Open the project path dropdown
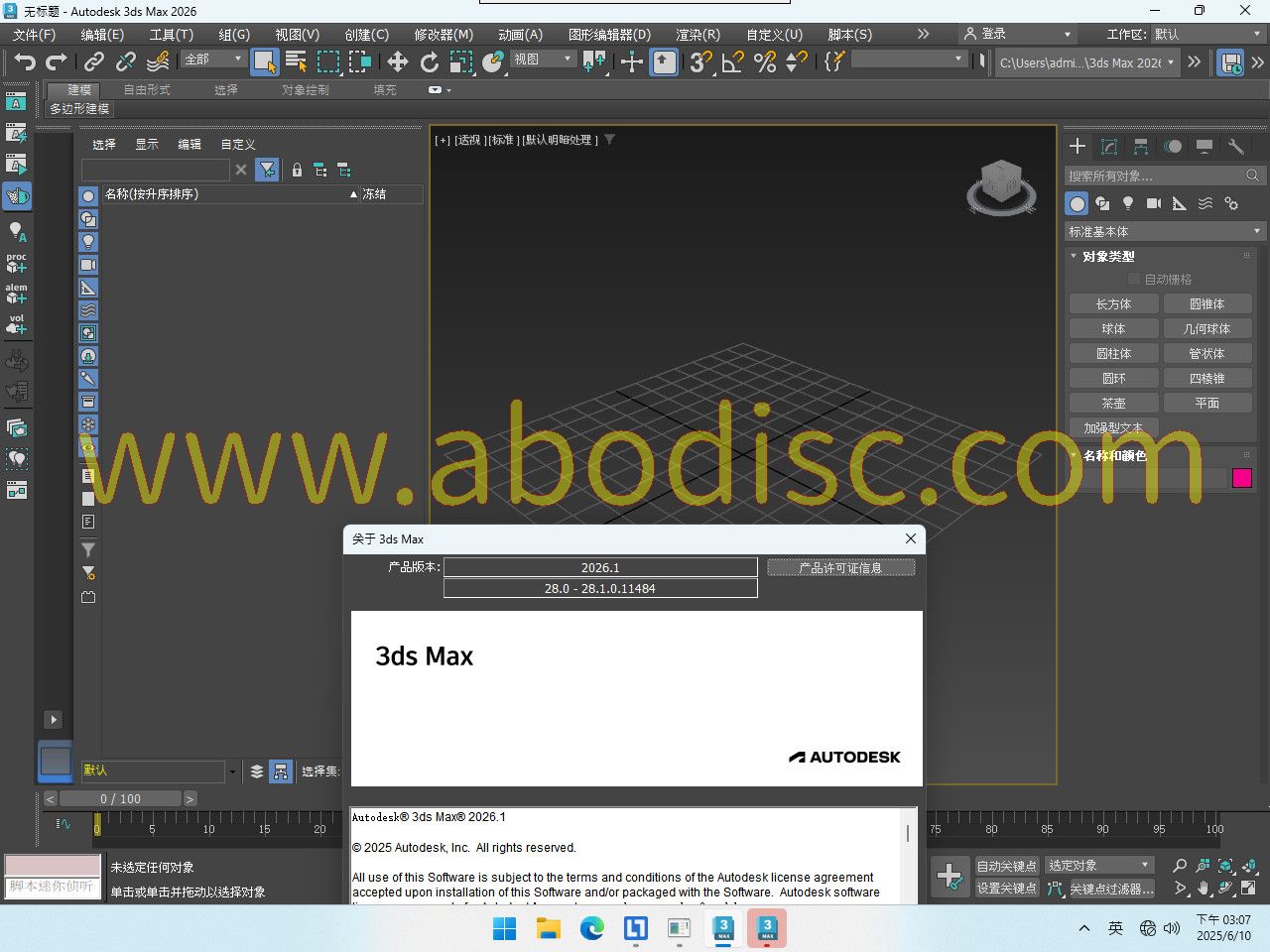The height and width of the screenshot is (952, 1270). click(x=1086, y=62)
